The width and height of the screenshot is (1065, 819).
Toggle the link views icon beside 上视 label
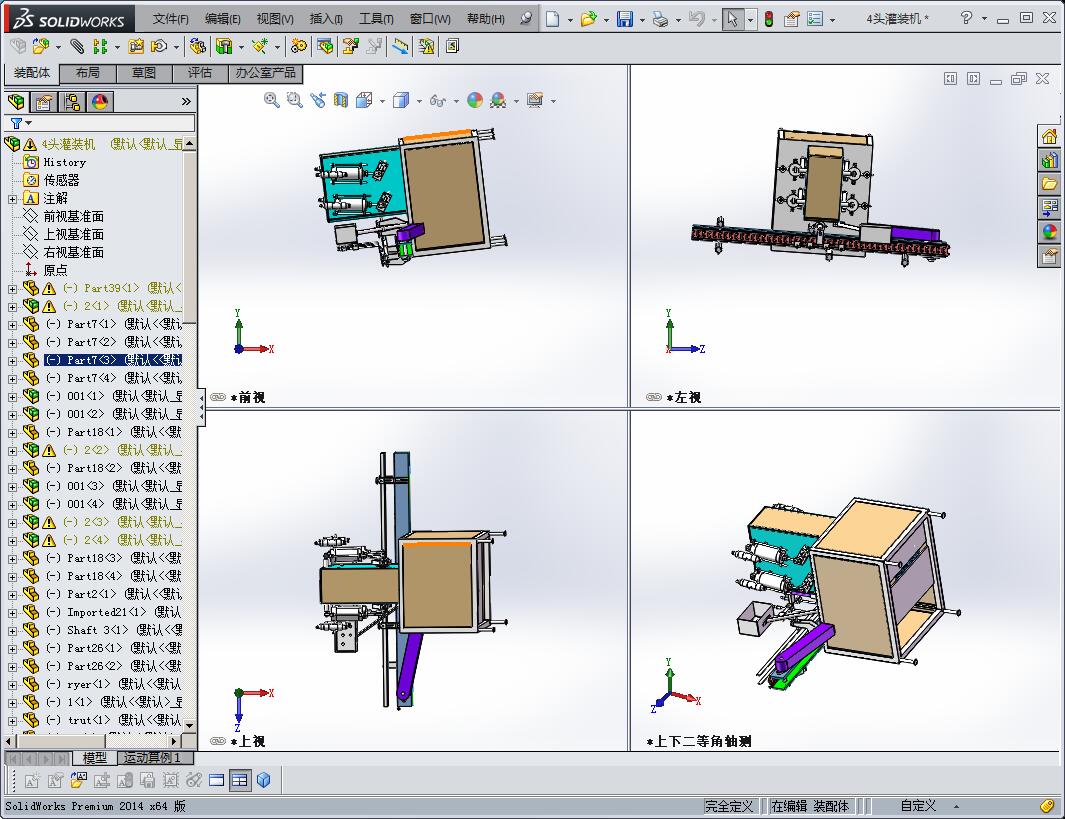[218, 741]
